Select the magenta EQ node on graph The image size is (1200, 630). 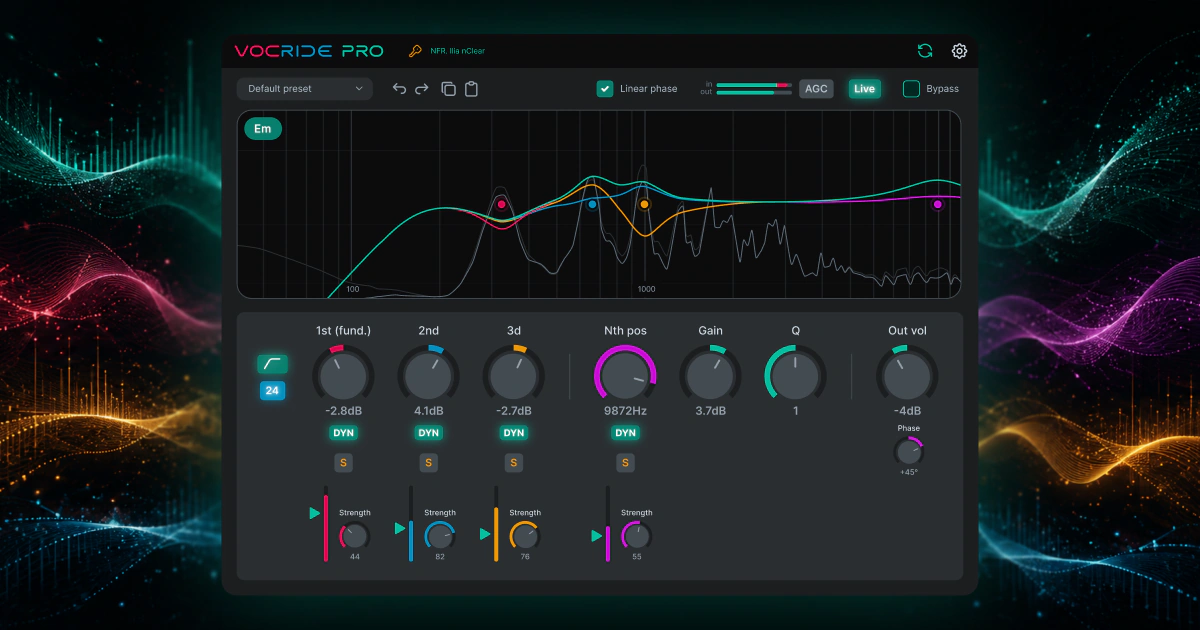pyautogui.click(x=938, y=204)
